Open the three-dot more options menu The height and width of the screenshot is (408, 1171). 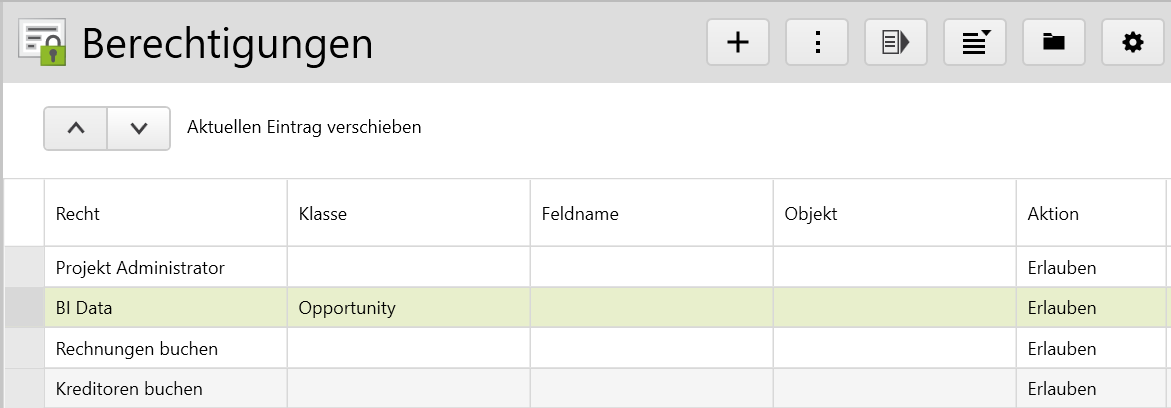click(817, 43)
